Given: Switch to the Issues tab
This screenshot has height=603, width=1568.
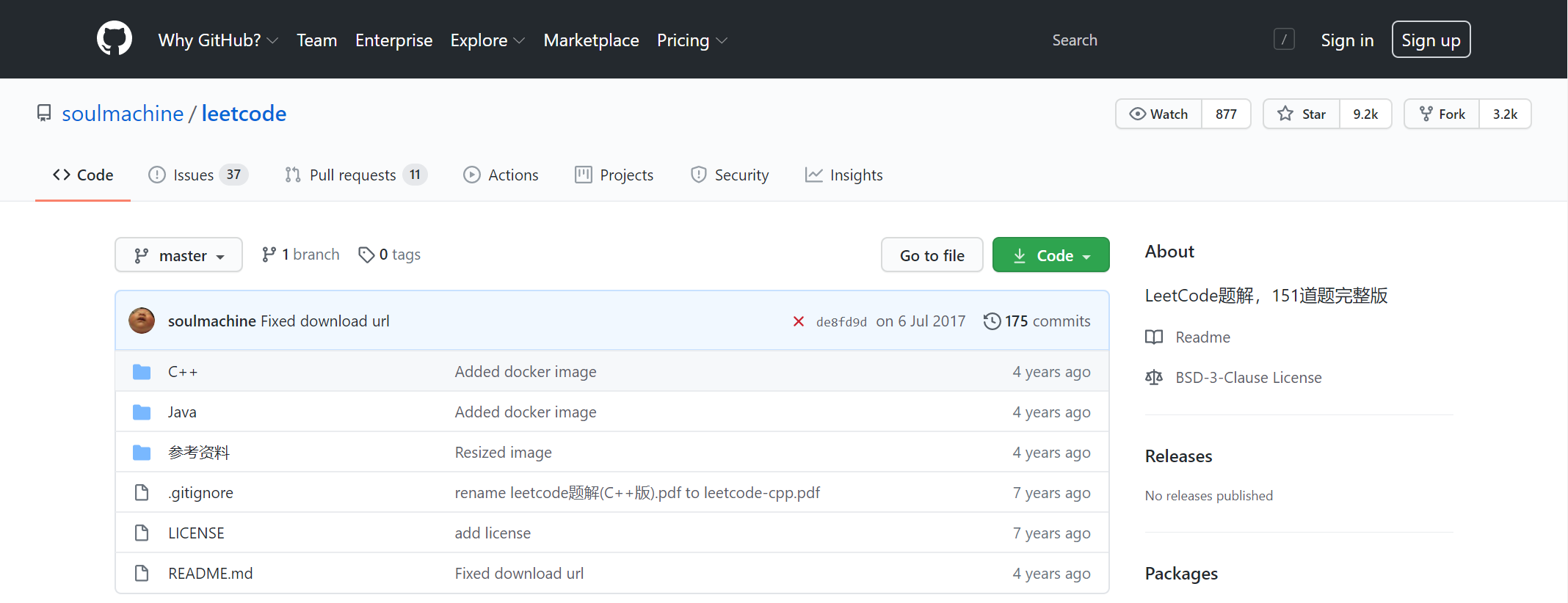Looking at the screenshot, I should [197, 175].
